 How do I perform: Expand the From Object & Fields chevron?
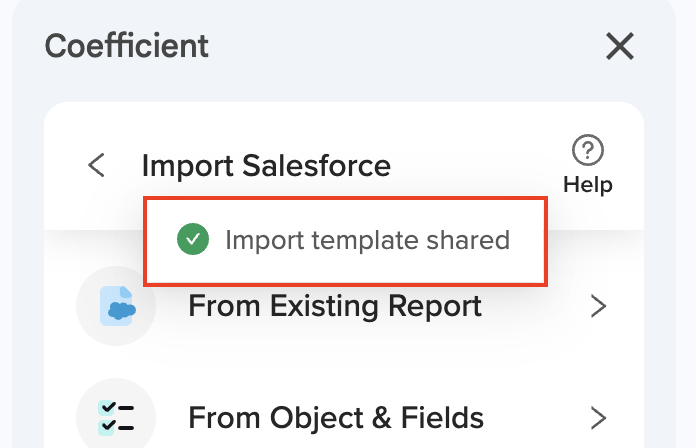click(x=599, y=416)
